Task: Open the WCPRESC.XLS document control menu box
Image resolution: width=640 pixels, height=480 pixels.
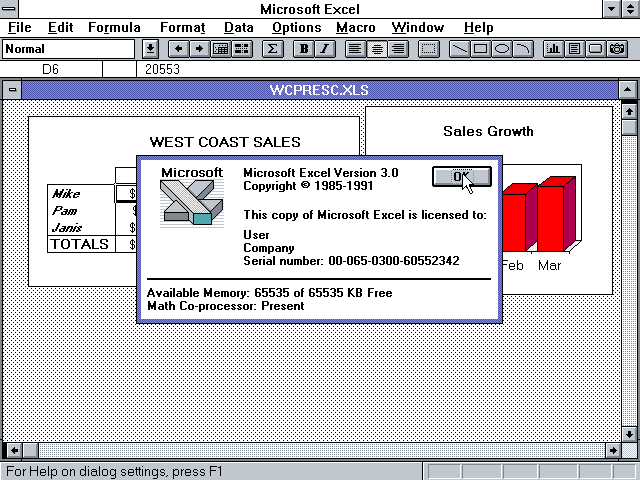Action: point(13,89)
